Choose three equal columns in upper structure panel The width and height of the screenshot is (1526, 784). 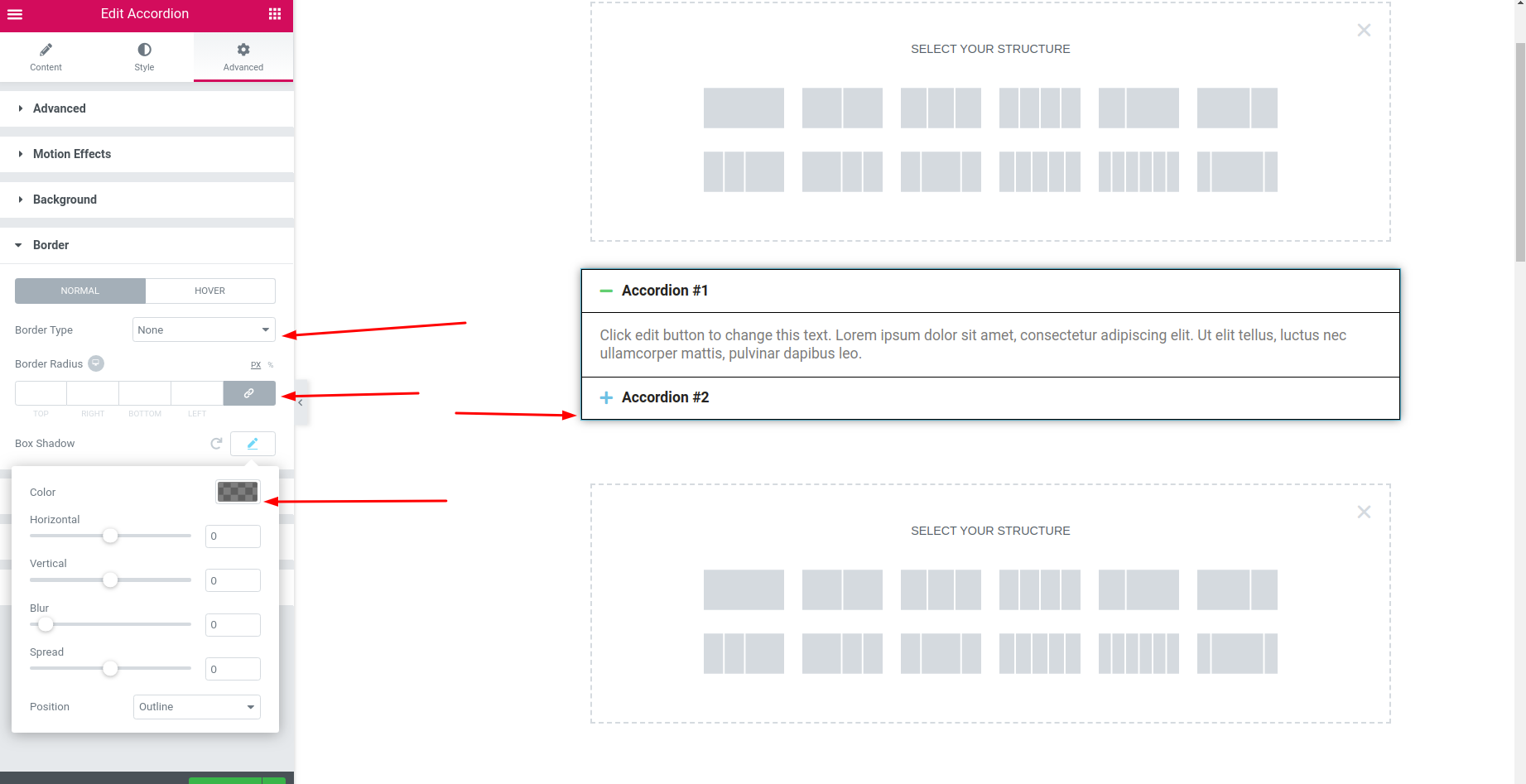[x=941, y=108]
